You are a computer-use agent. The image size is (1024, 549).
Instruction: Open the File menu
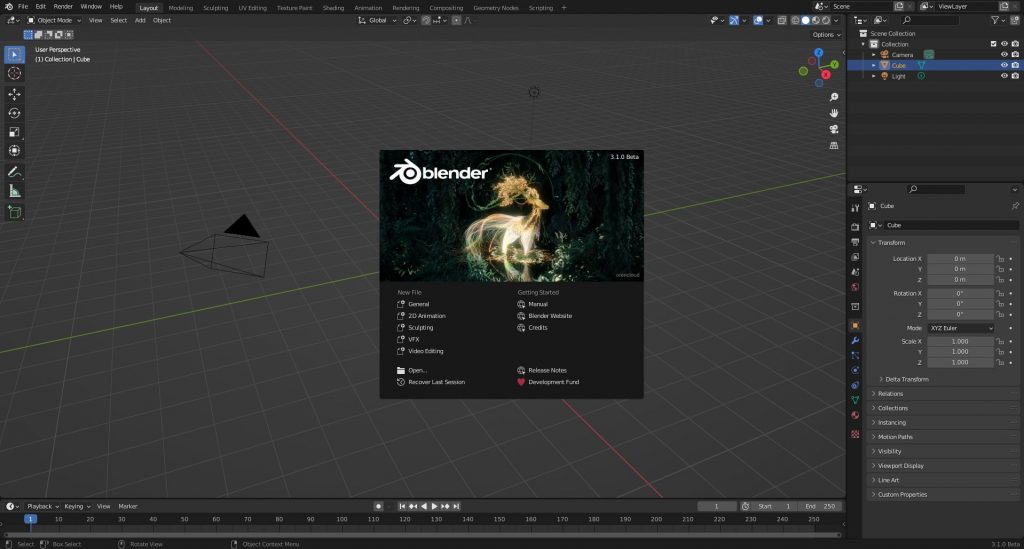coord(23,7)
